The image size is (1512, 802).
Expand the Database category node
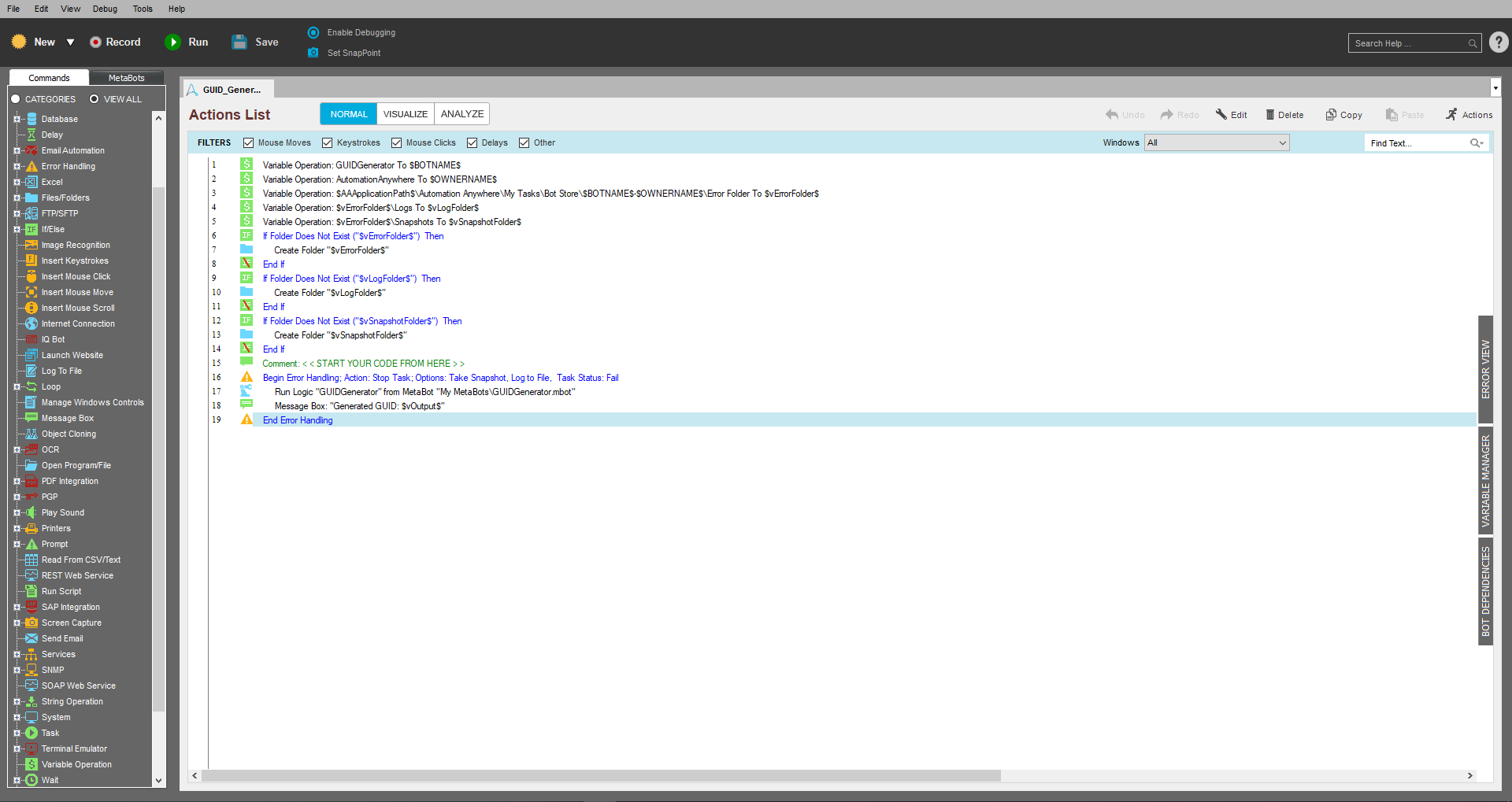coord(17,119)
